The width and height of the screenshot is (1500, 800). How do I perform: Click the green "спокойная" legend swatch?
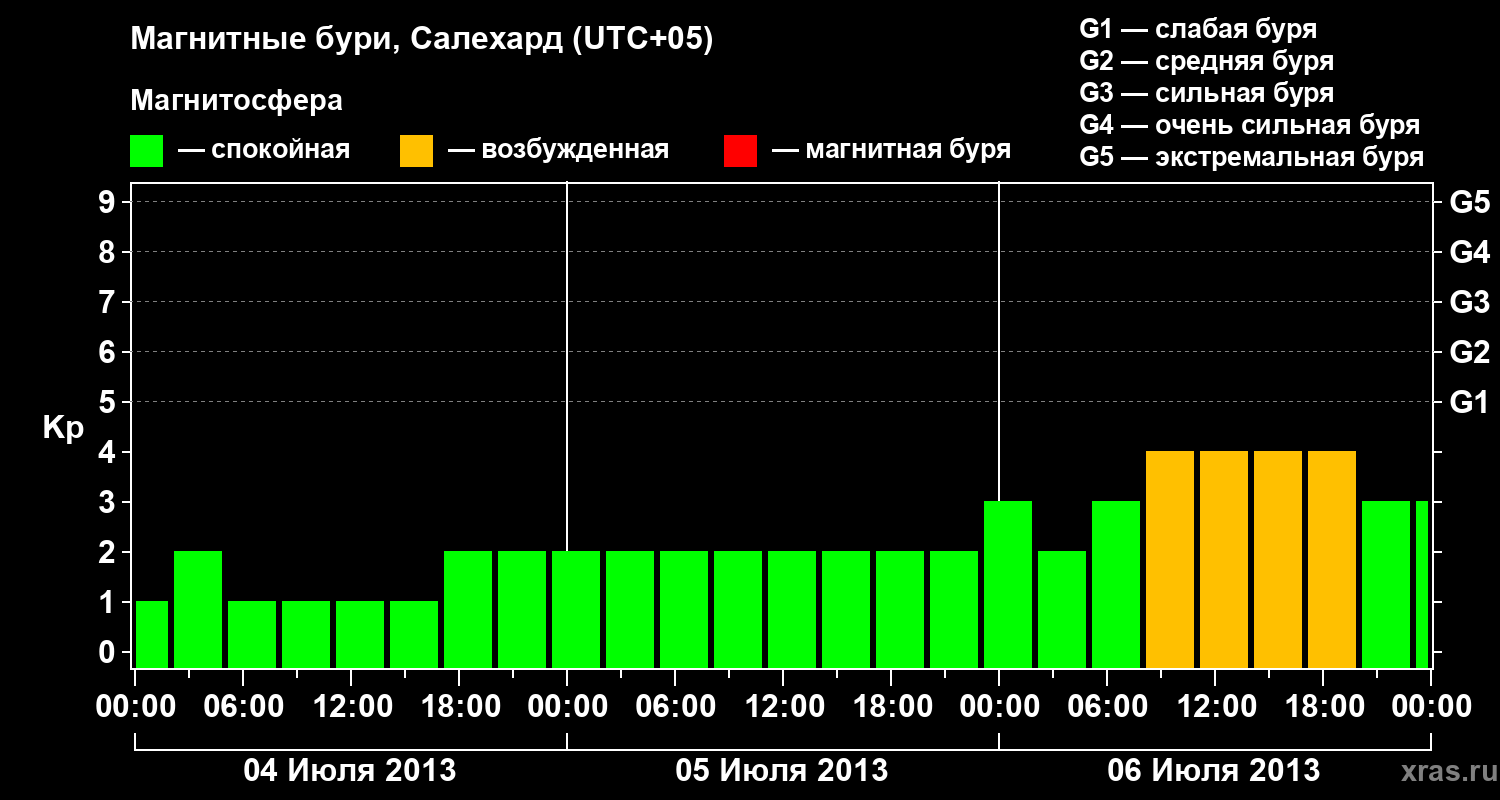[x=146, y=150]
